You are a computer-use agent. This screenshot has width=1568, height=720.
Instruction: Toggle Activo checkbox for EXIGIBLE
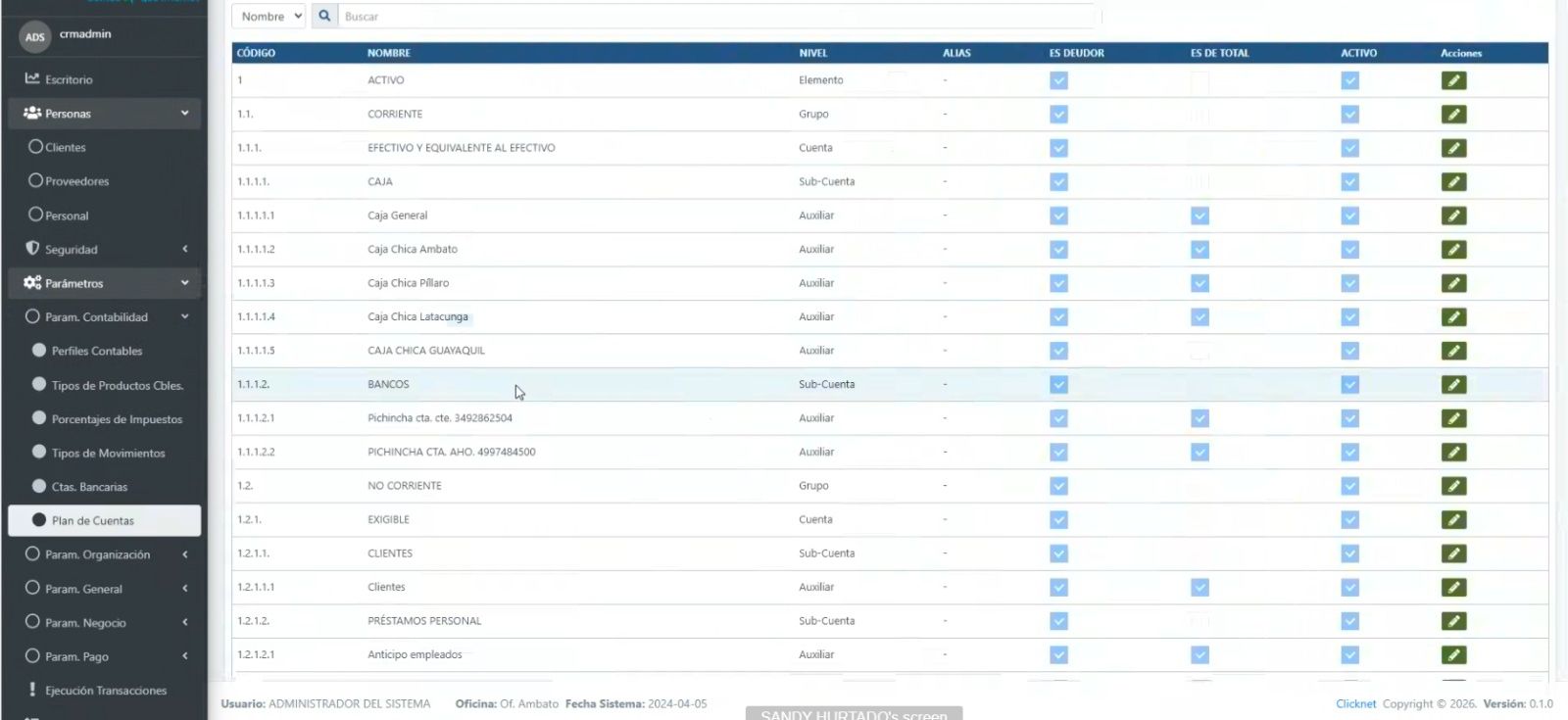pos(1349,520)
